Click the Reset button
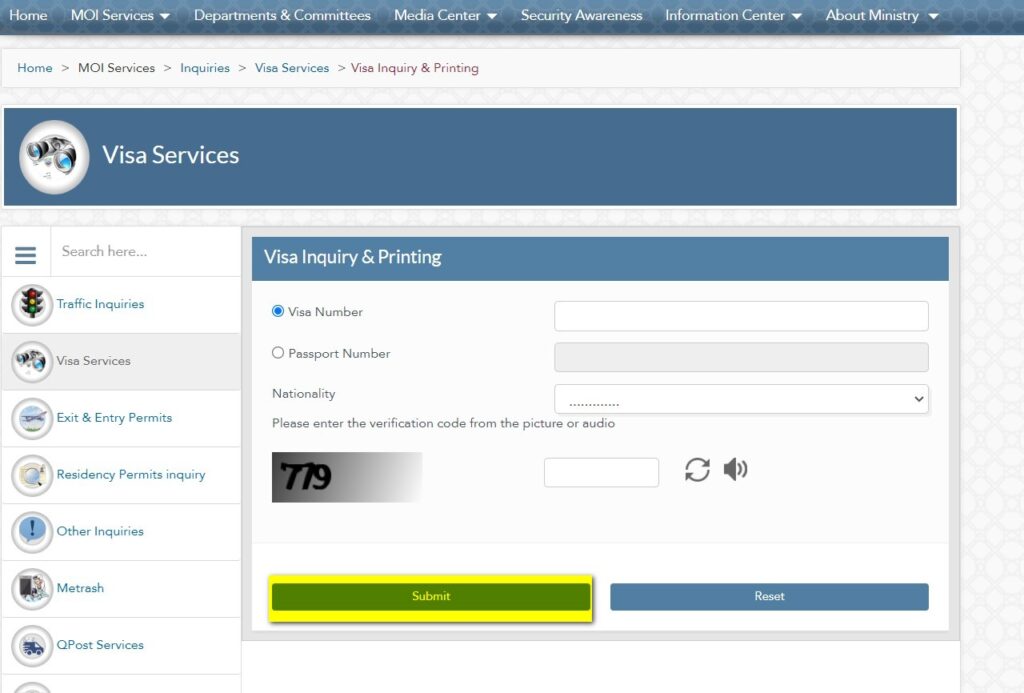 tap(769, 597)
